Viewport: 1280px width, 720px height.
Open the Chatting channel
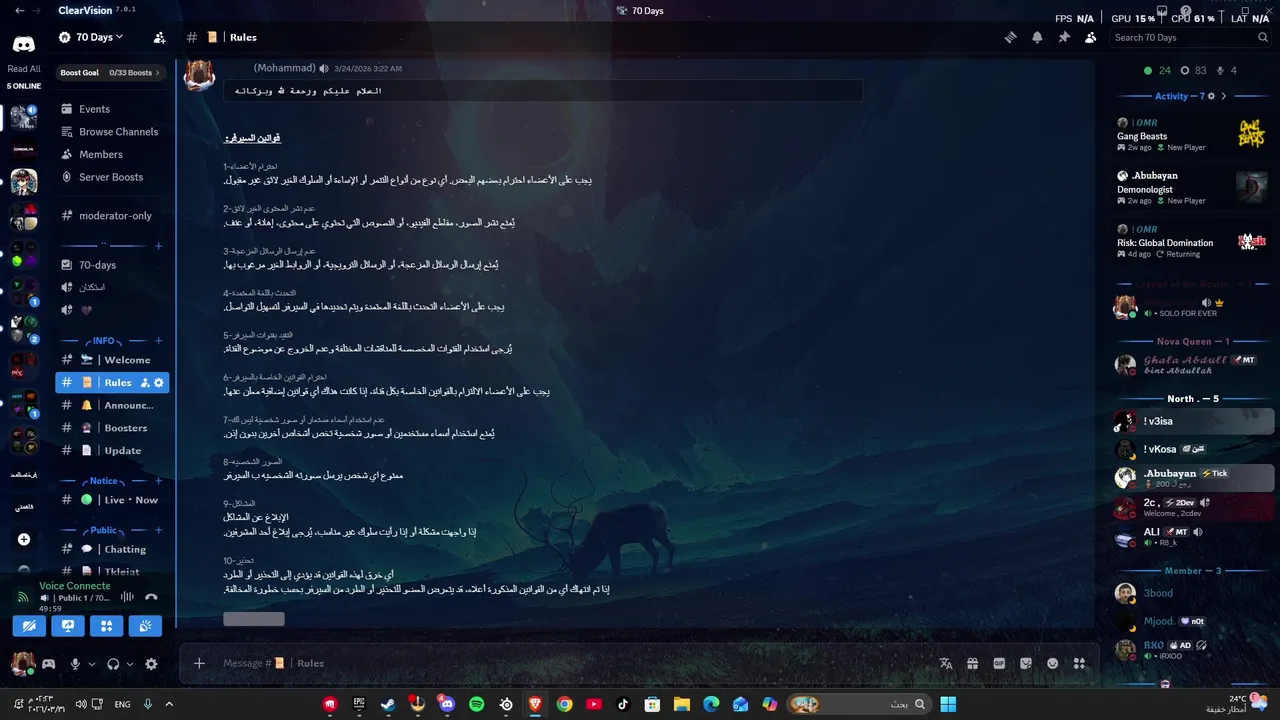(112, 549)
